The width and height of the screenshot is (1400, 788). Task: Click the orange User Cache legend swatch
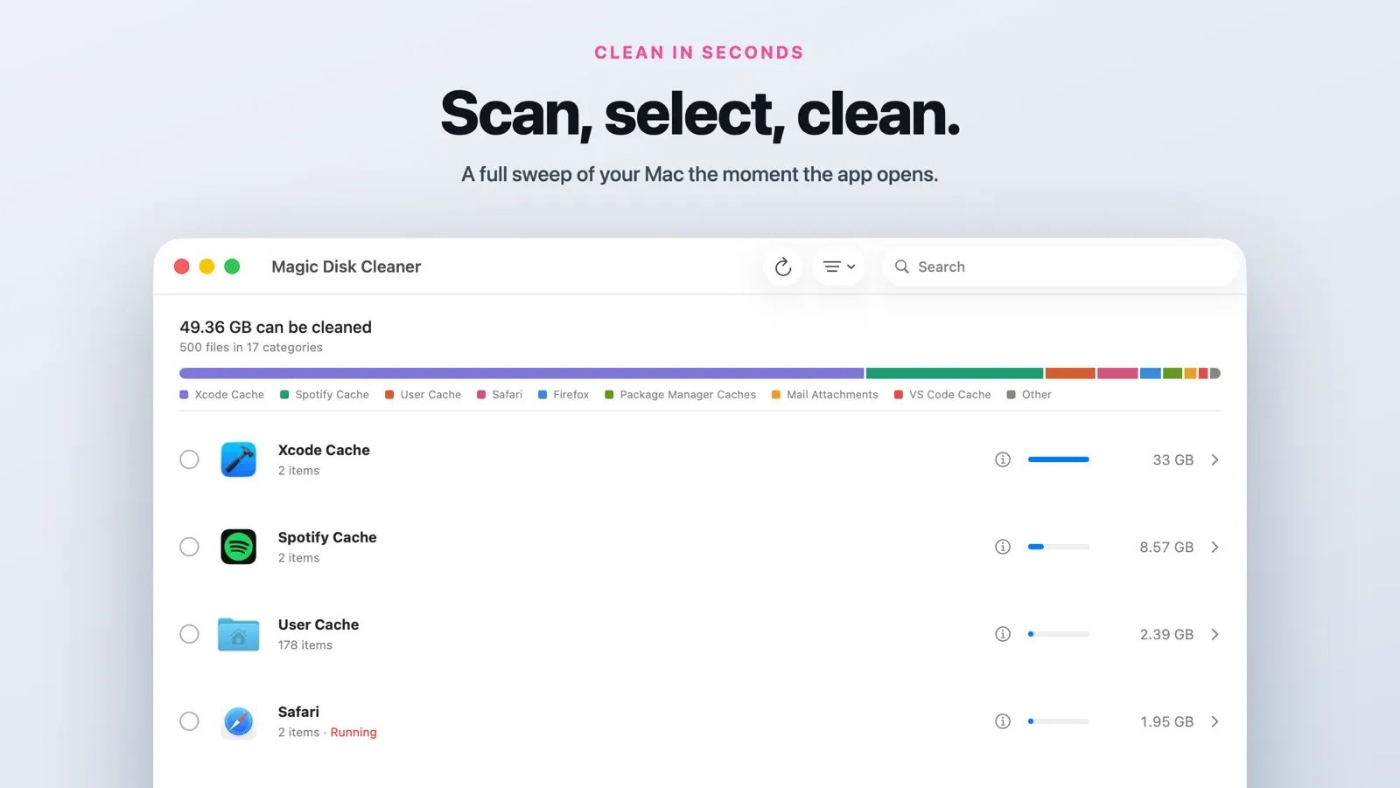390,395
